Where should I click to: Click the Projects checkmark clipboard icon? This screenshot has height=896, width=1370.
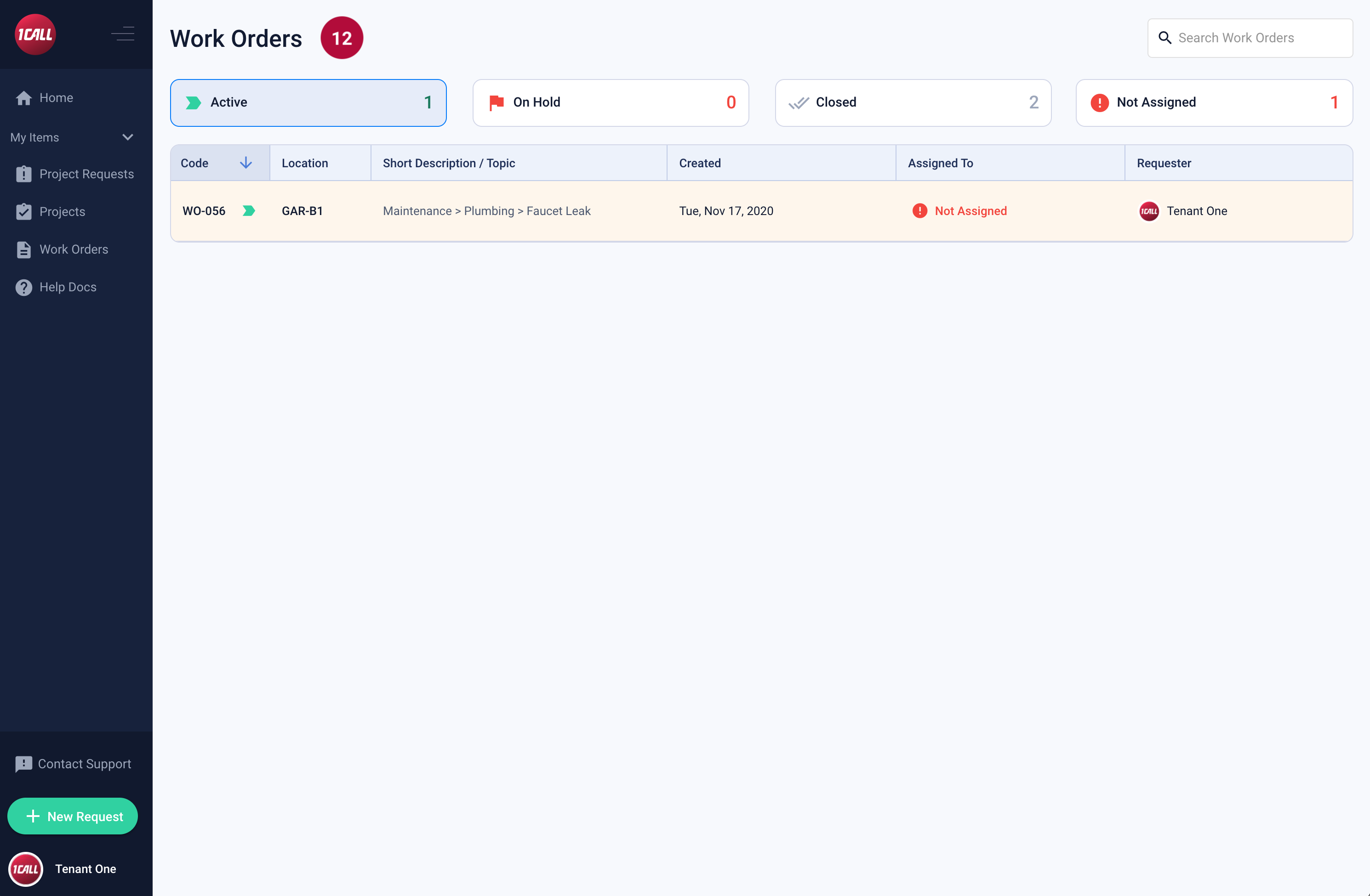coord(23,212)
